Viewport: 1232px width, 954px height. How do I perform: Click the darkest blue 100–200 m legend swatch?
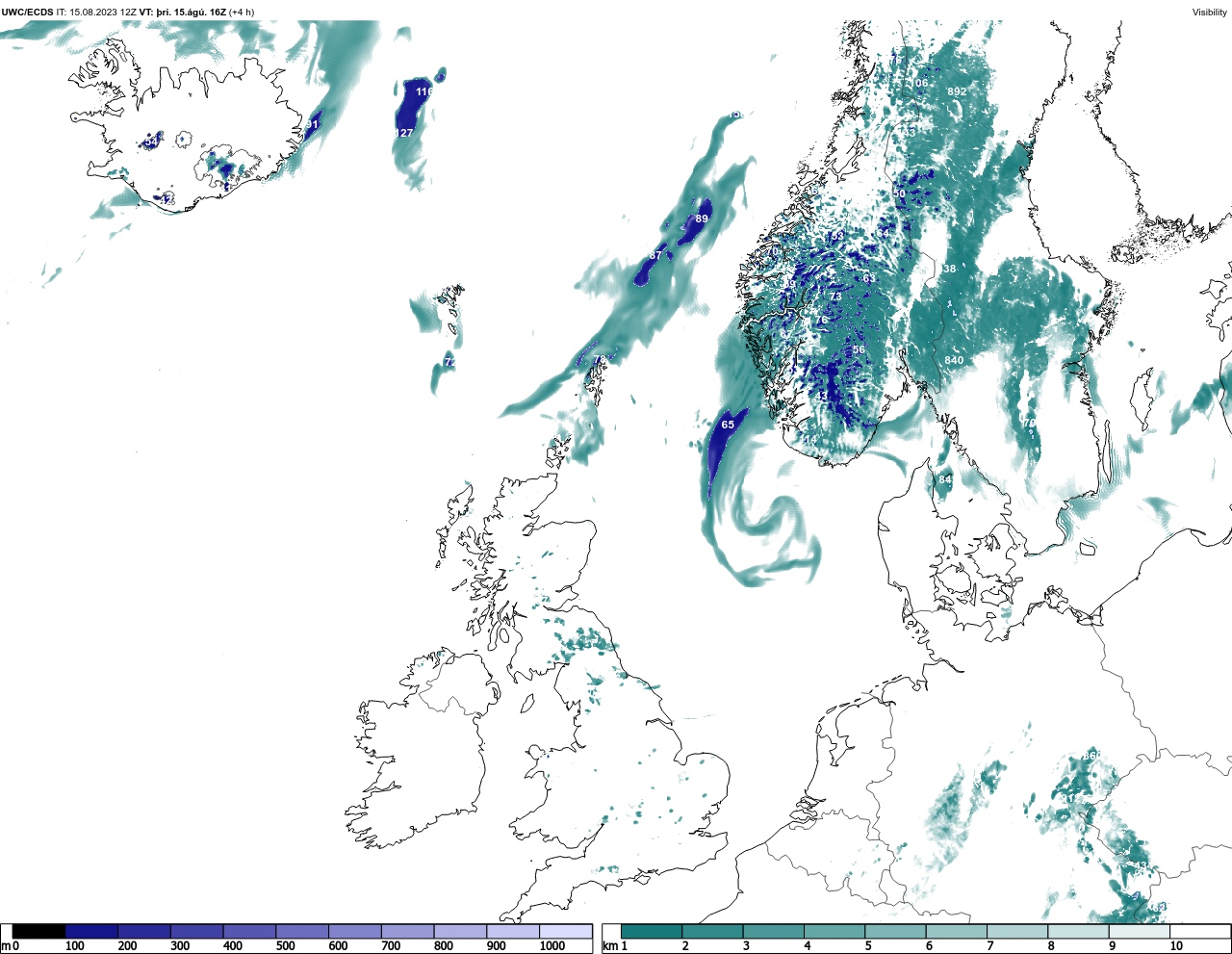[91, 932]
